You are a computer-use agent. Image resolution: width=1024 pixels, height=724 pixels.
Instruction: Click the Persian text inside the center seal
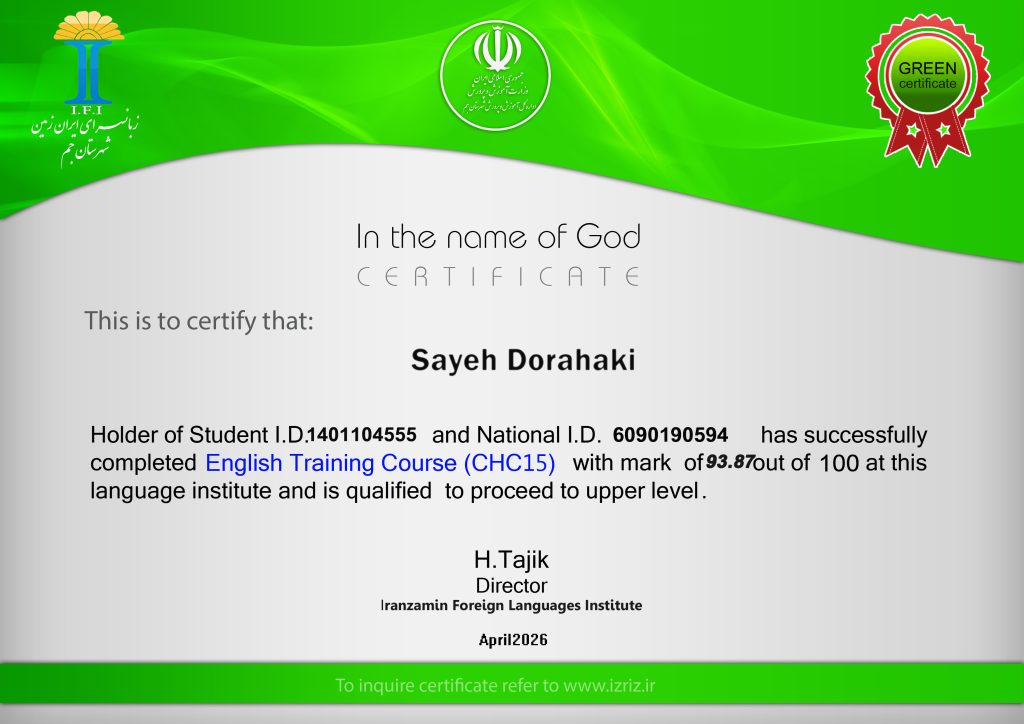coord(500,93)
